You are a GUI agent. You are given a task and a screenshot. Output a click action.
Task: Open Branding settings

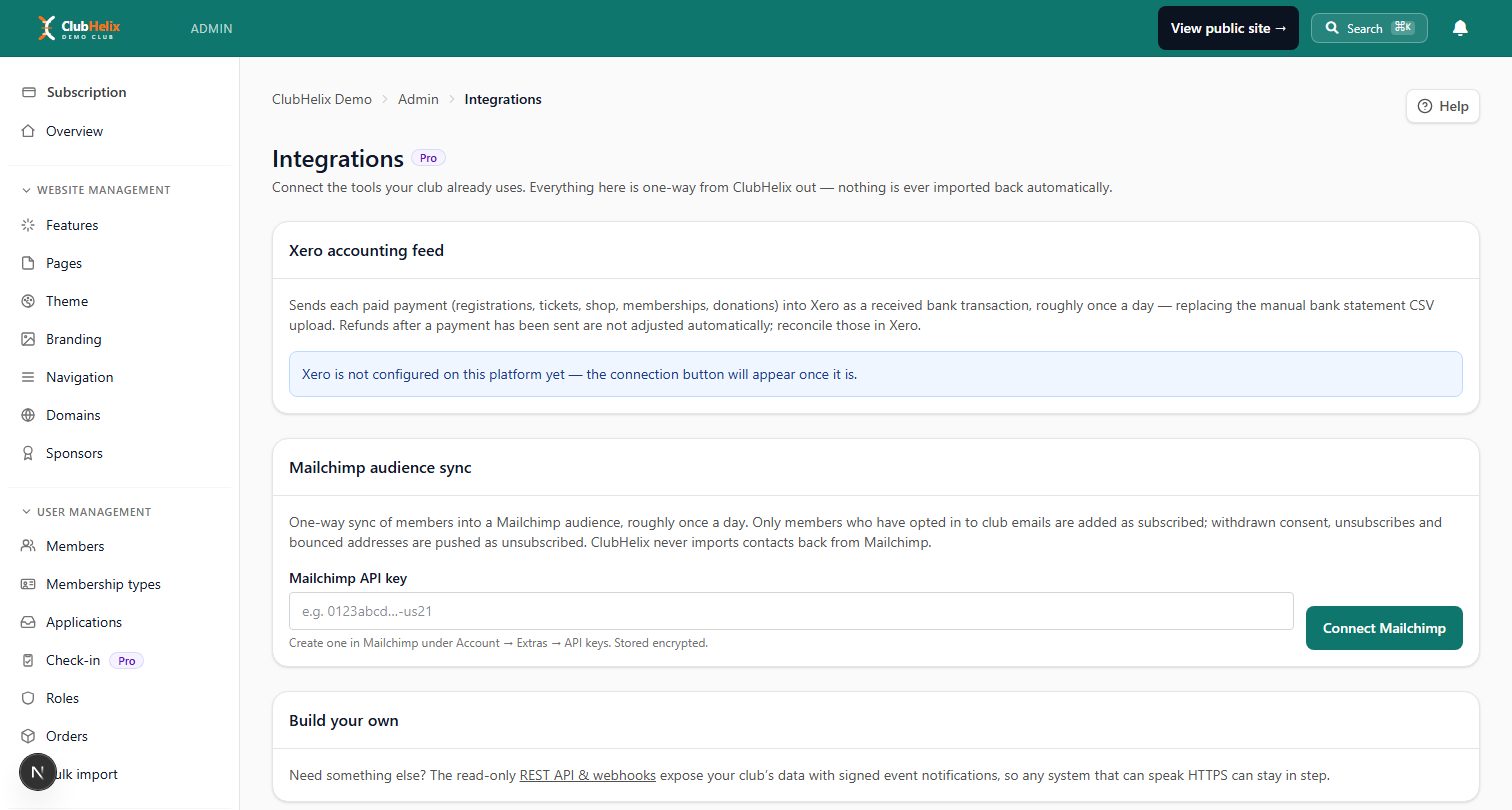[x=120, y=339]
